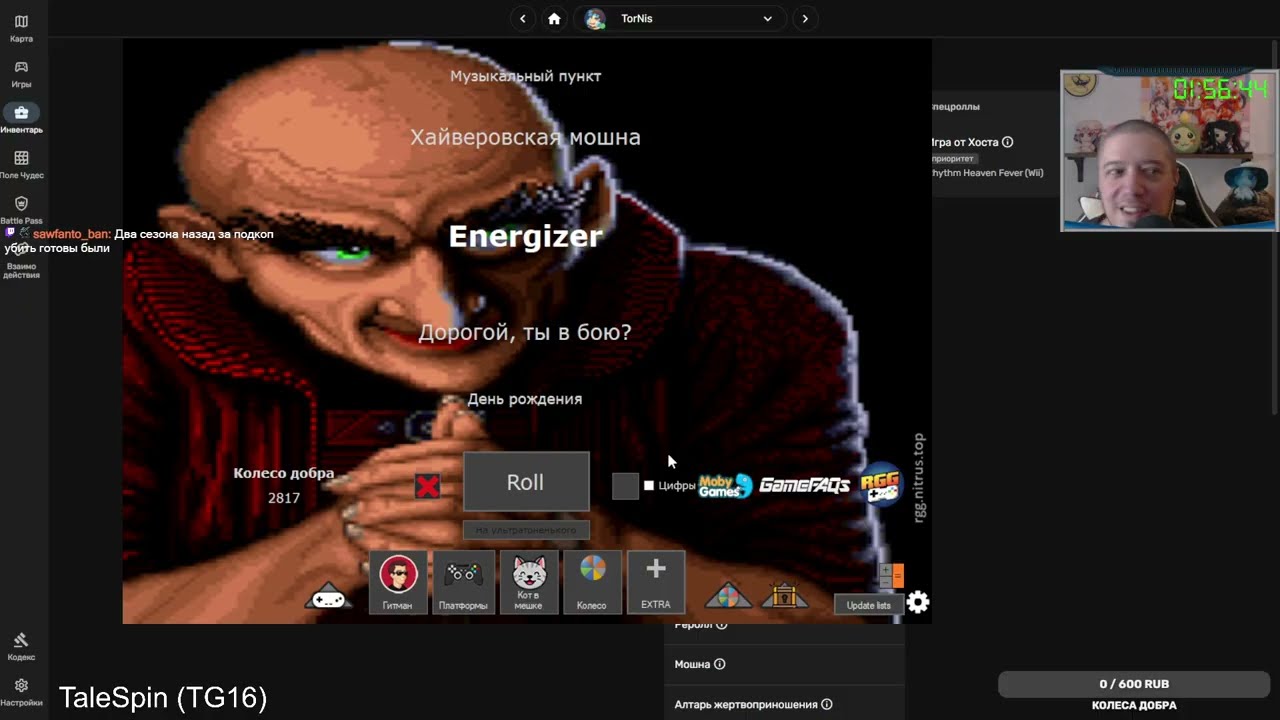The image size is (1280, 720).
Task: Open the GameFAQs link
Action: pyautogui.click(x=805, y=486)
